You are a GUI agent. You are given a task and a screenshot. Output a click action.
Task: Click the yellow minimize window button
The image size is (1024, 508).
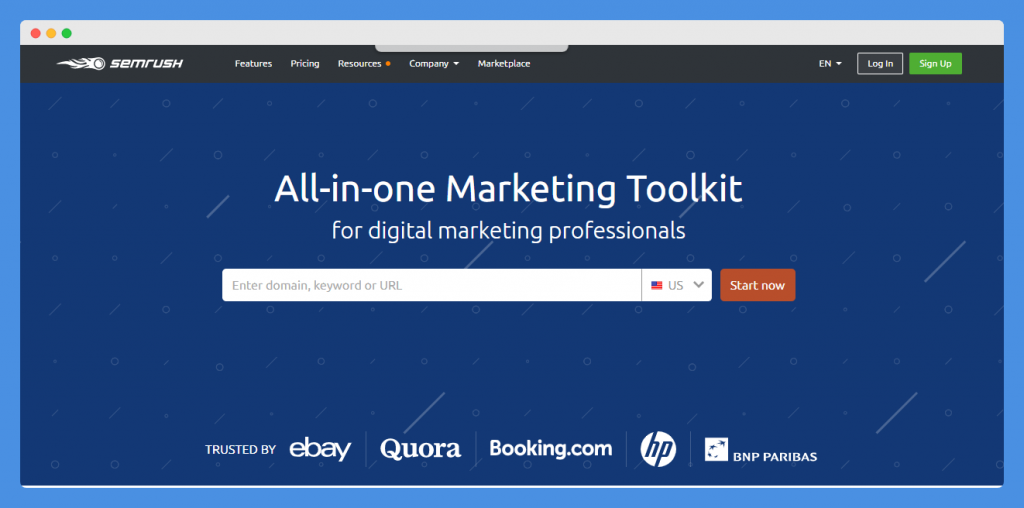pyautogui.click(x=51, y=33)
